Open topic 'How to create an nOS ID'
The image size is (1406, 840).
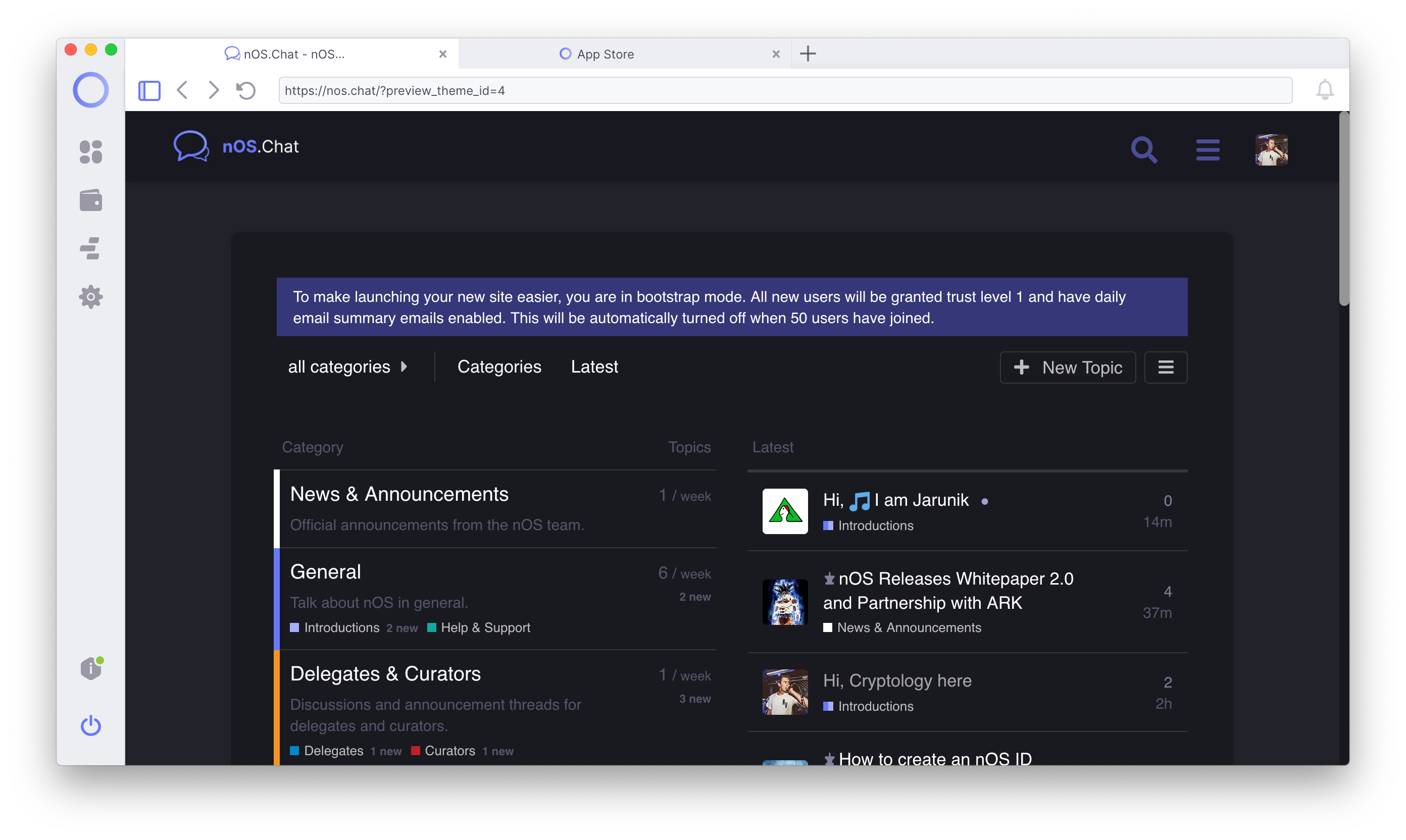coord(935,759)
